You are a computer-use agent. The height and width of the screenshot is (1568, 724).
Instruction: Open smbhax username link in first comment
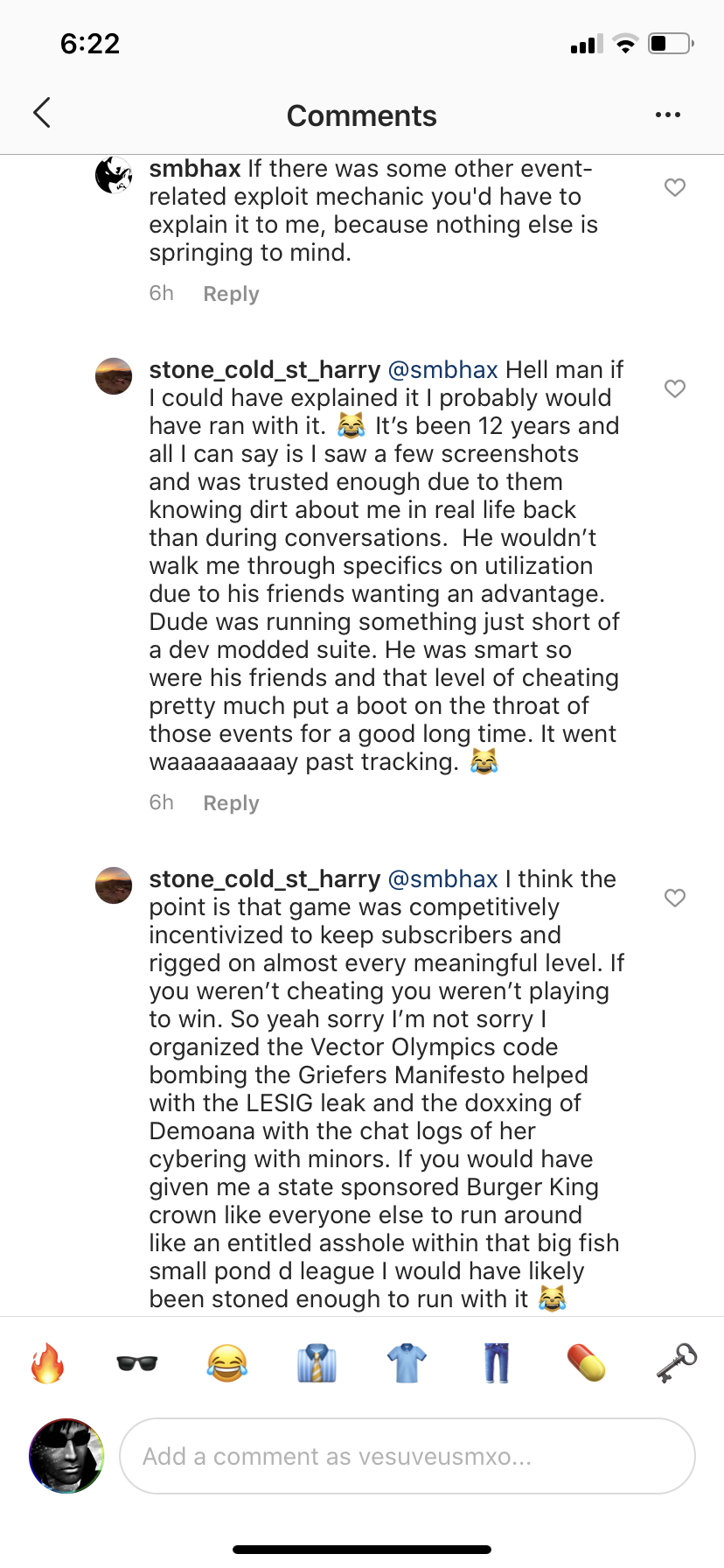coord(194,169)
